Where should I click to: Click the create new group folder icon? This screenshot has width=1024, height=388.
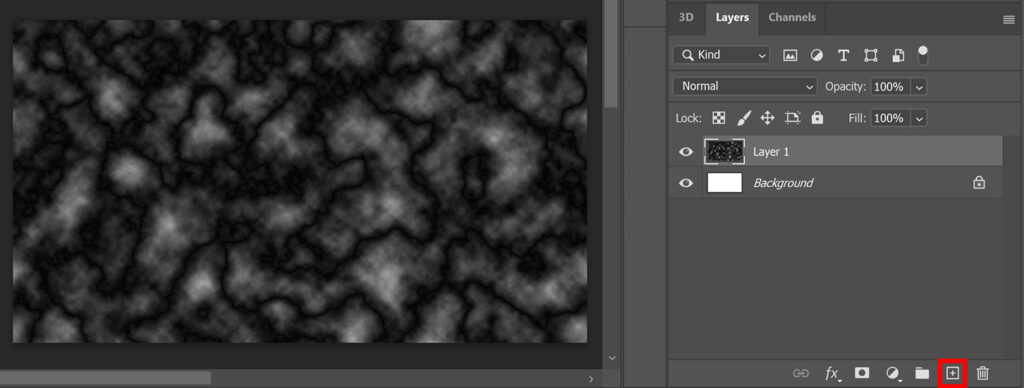pos(921,373)
